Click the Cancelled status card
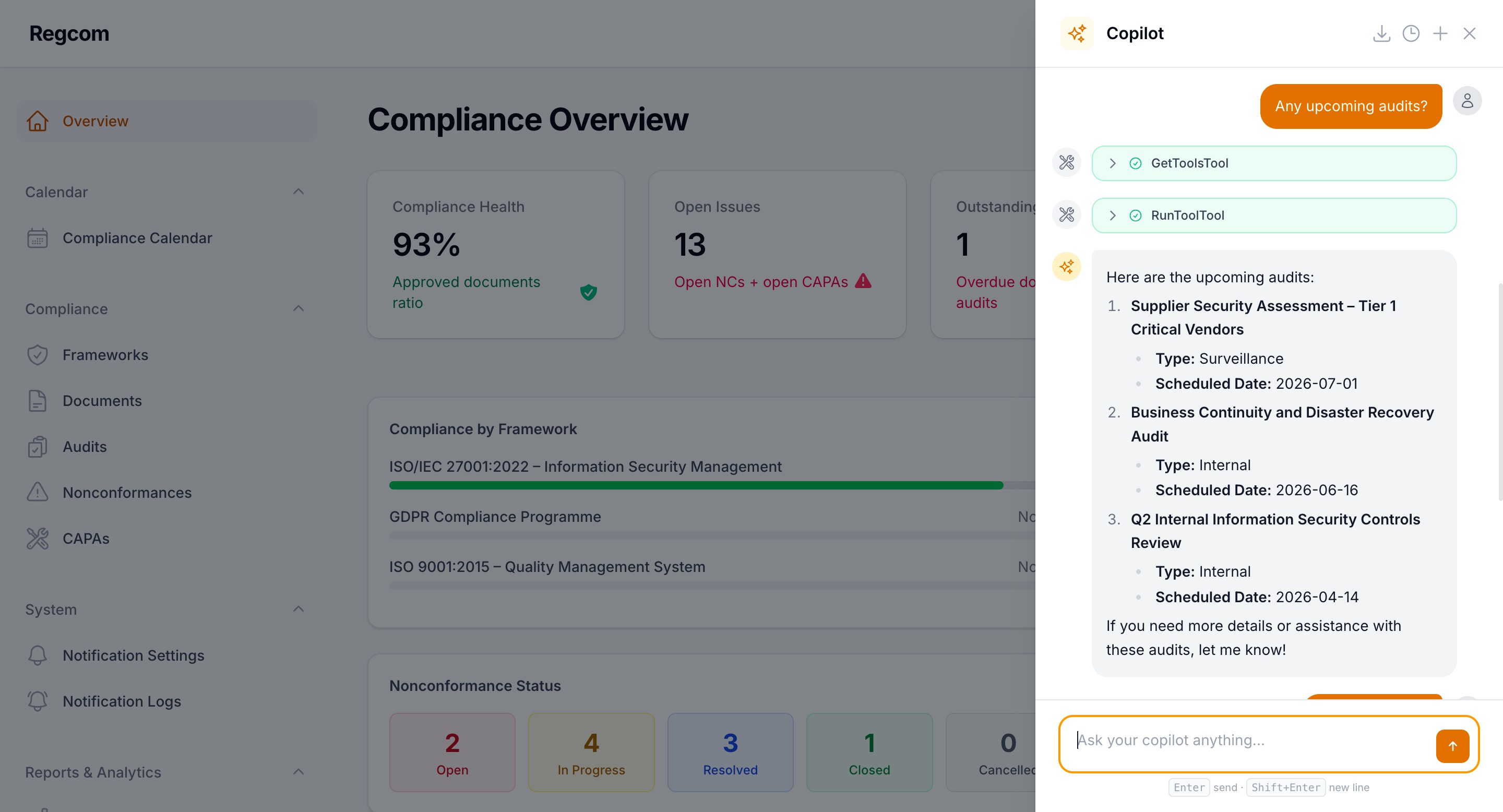This screenshot has height=812, width=1503. tap(991, 753)
